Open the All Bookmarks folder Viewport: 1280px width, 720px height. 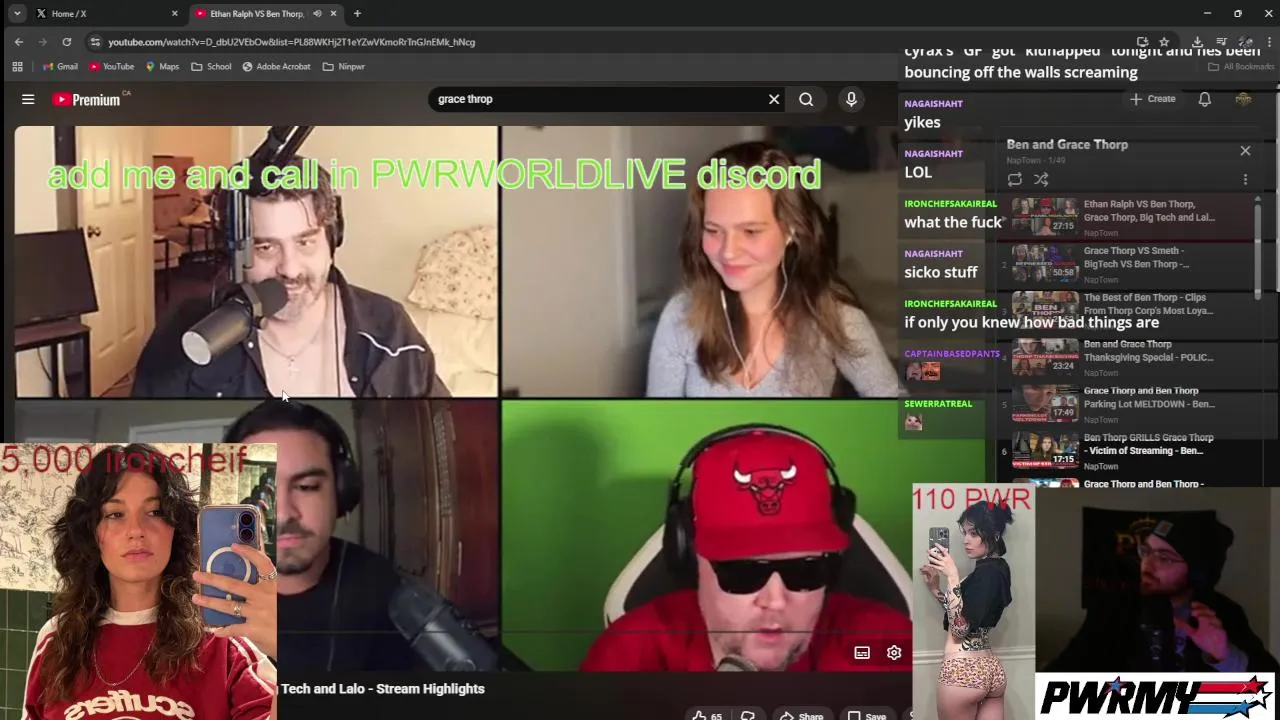[x=1241, y=66]
